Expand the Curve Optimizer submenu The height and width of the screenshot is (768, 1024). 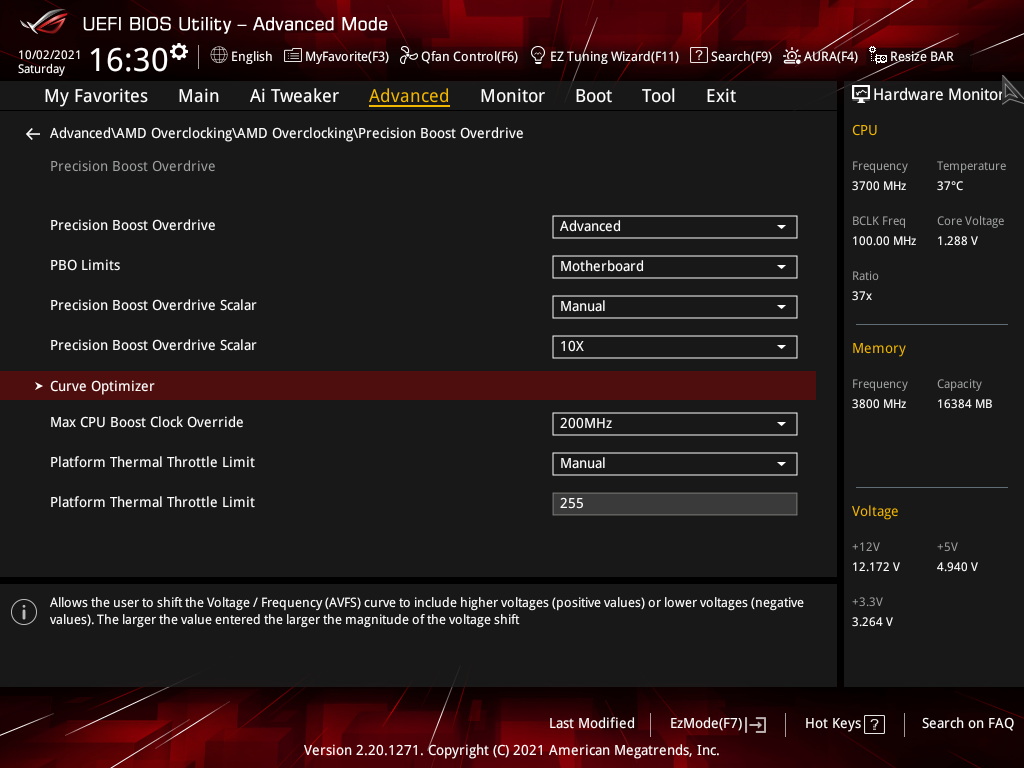408,386
